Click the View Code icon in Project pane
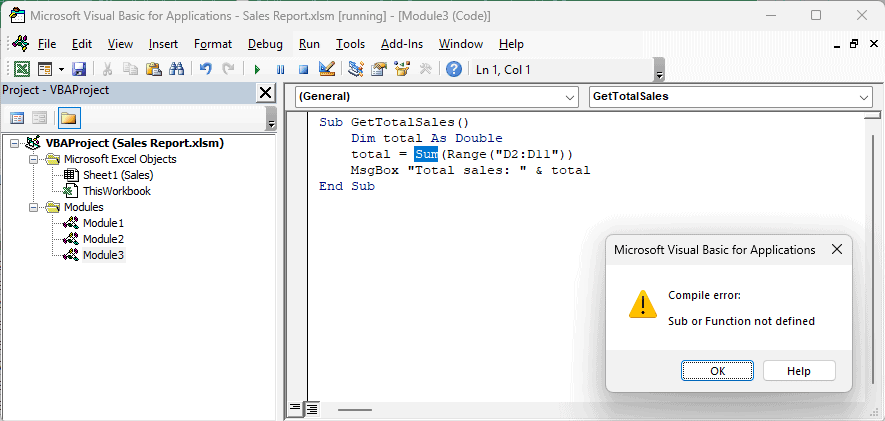Image resolution: width=885 pixels, height=421 pixels. click(x=17, y=118)
